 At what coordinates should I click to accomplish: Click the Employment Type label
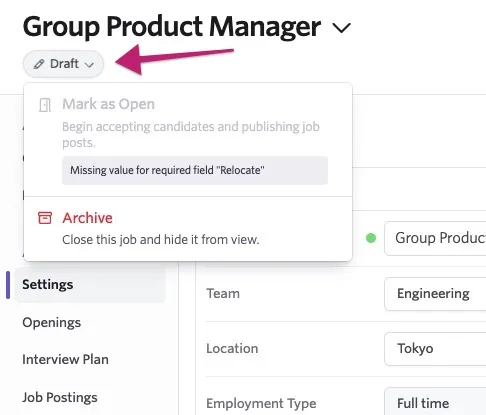tap(261, 404)
